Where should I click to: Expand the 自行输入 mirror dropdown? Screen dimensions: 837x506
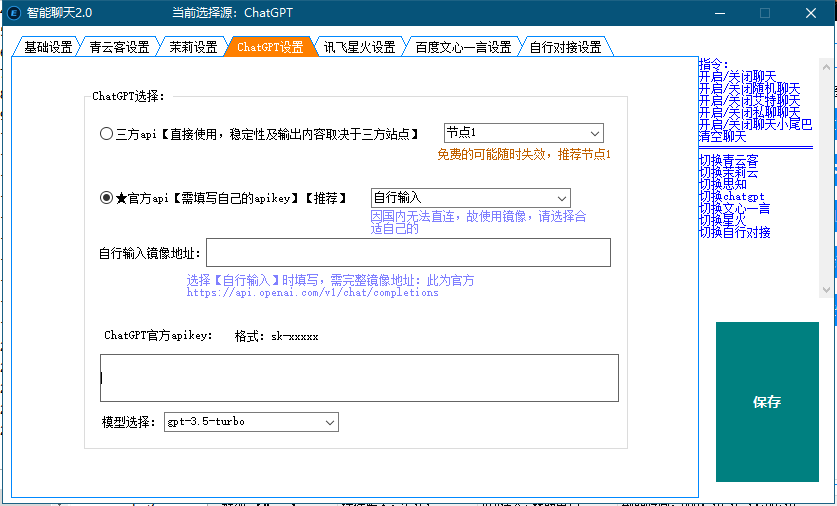[x=470, y=198]
